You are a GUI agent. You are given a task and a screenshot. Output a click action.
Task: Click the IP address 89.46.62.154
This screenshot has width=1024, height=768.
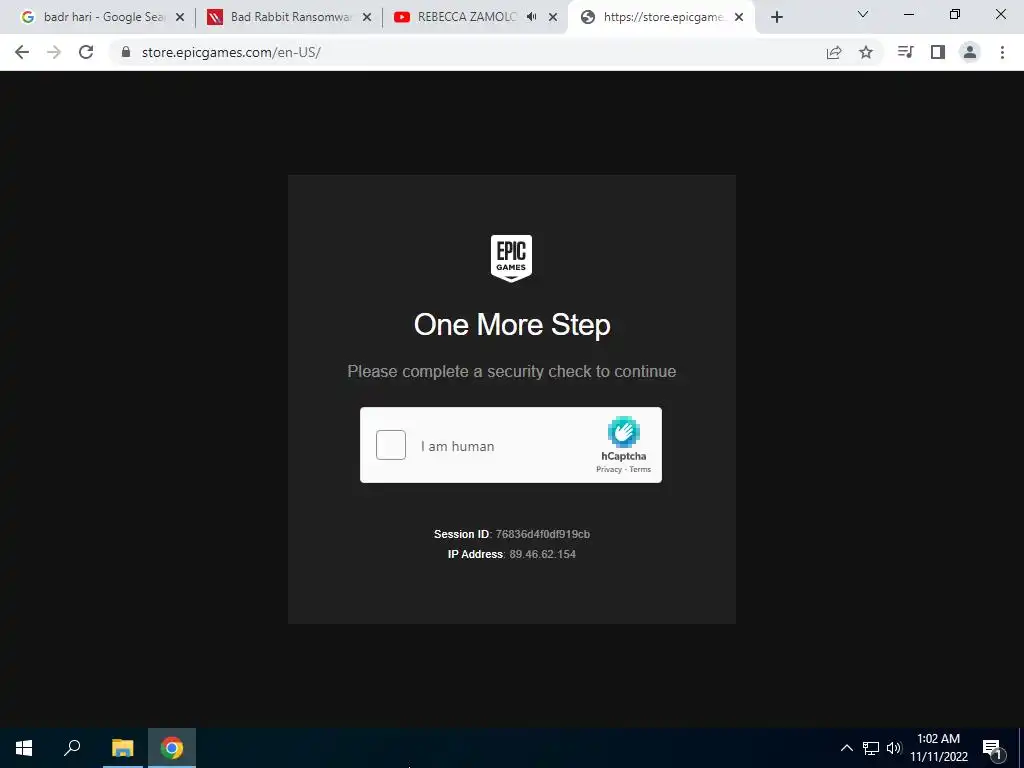pos(543,554)
